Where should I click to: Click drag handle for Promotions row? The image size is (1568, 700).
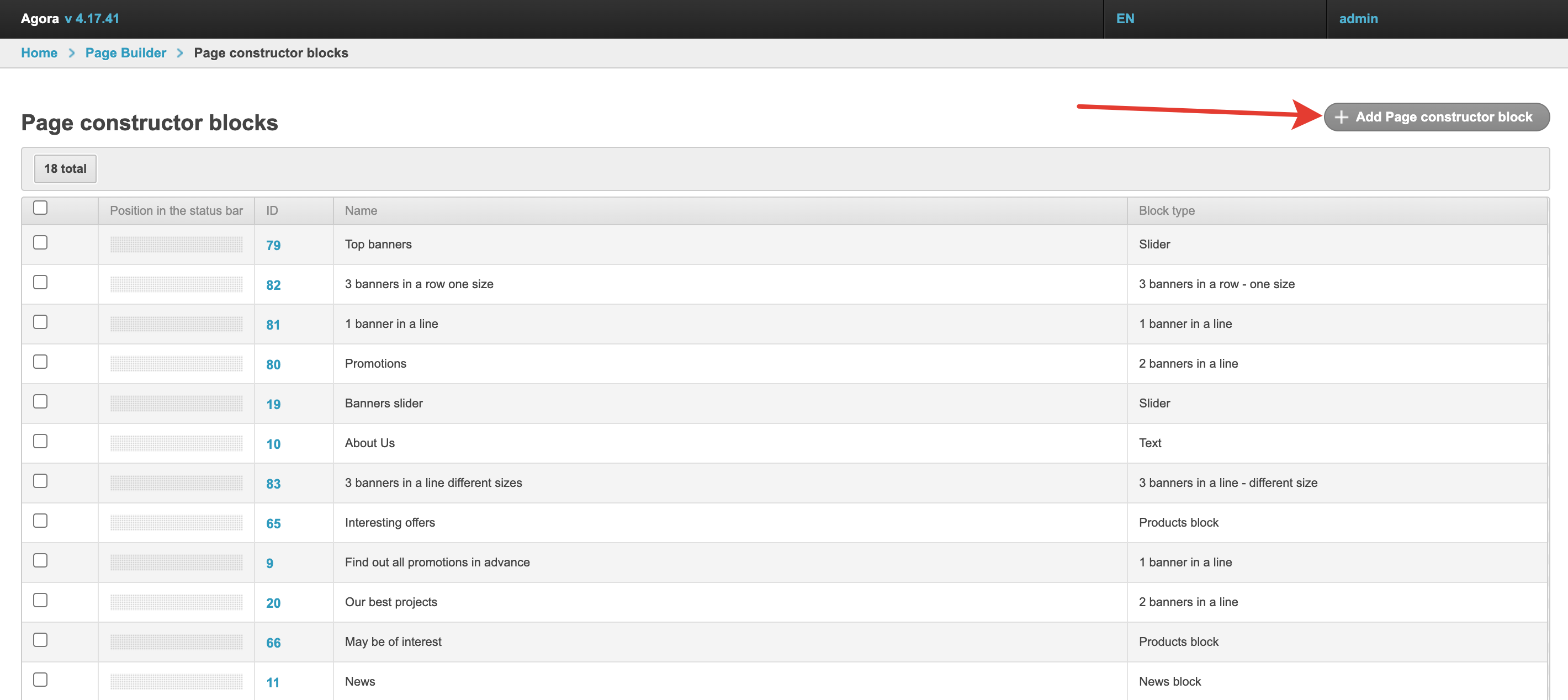coord(176,364)
